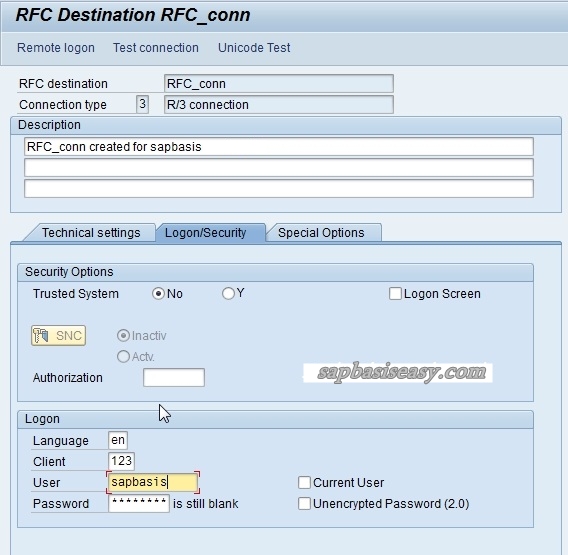This screenshot has height=555, width=568.
Task: Click the 'Logon' group header
Action: 42,419
